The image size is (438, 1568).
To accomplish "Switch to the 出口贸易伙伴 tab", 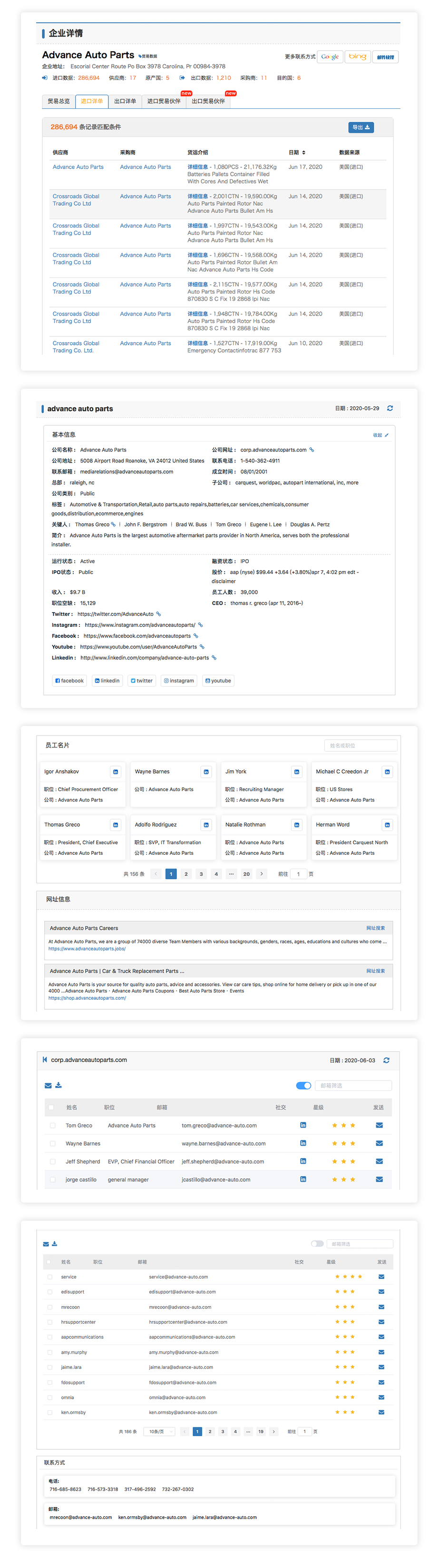I will pos(208,101).
